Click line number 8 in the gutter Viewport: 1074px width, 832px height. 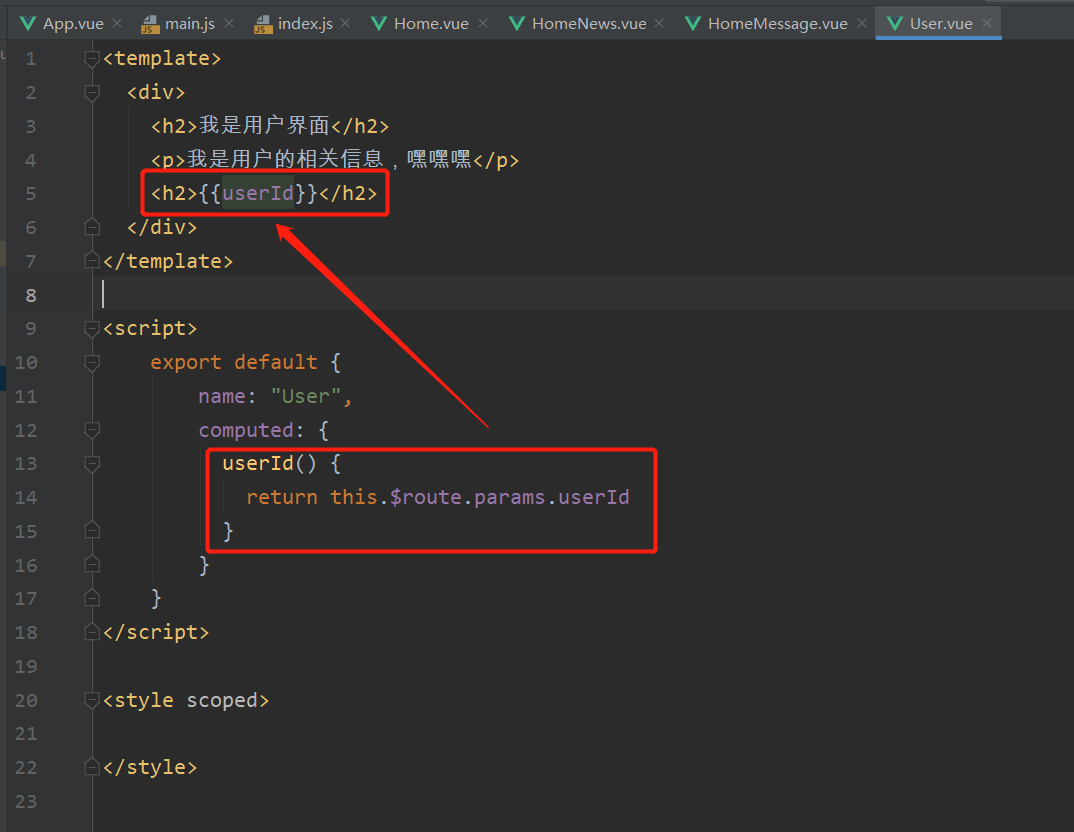tap(31, 295)
